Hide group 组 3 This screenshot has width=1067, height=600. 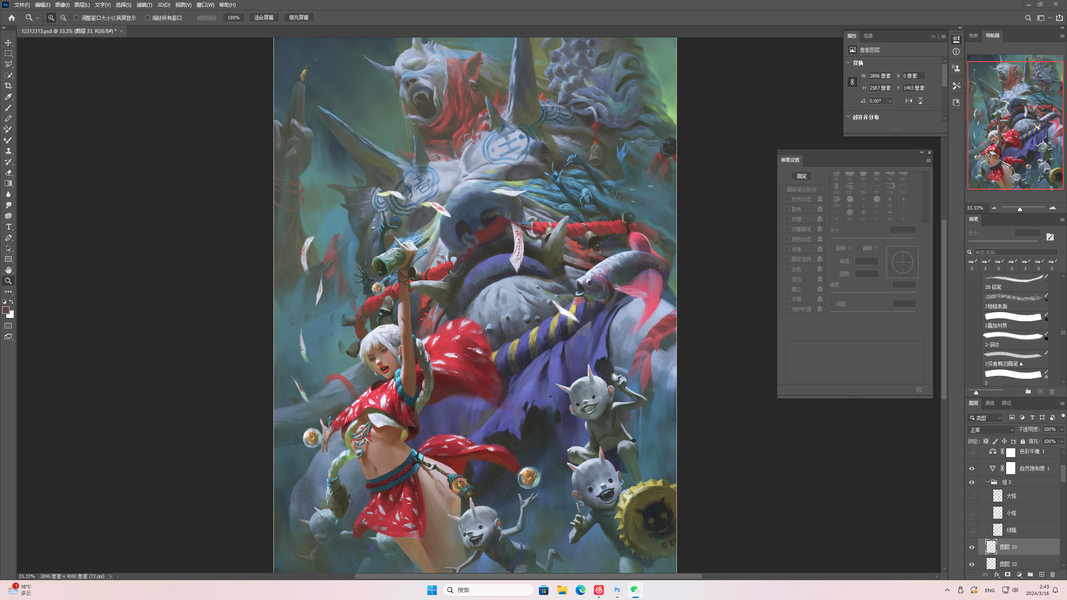[x=972, y=482]
